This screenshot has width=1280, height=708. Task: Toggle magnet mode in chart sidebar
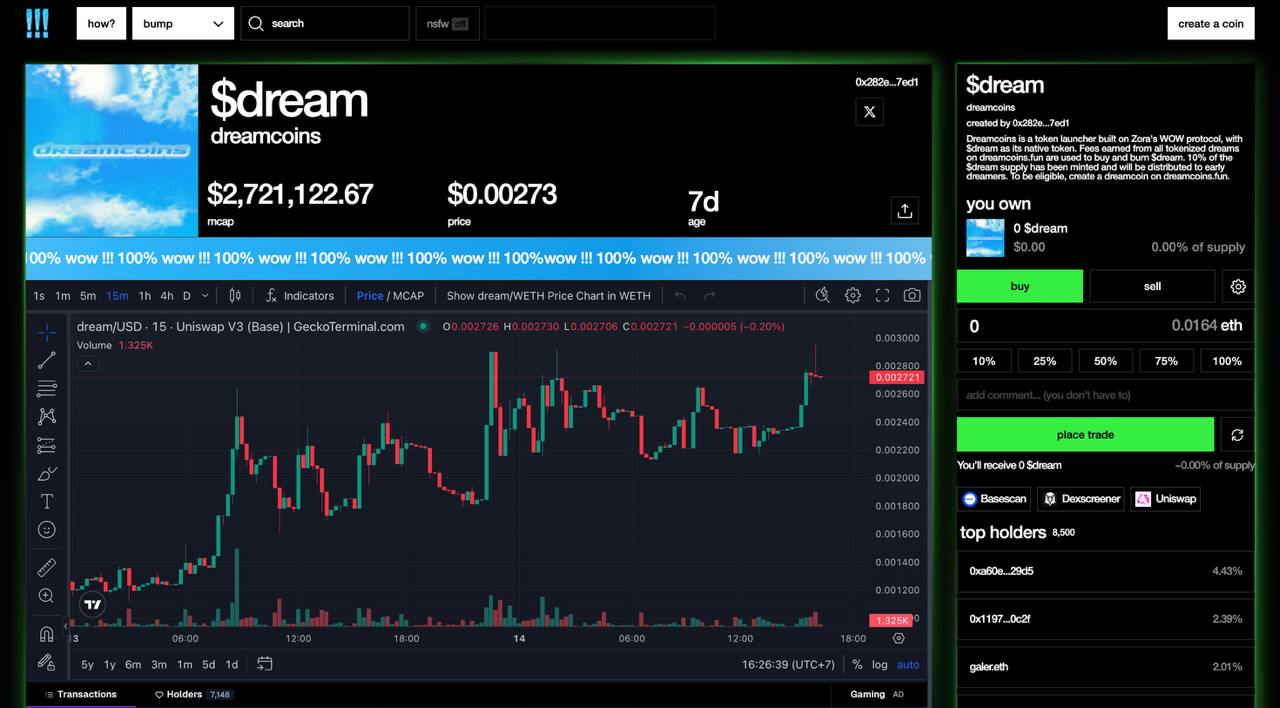coord(46,634)
